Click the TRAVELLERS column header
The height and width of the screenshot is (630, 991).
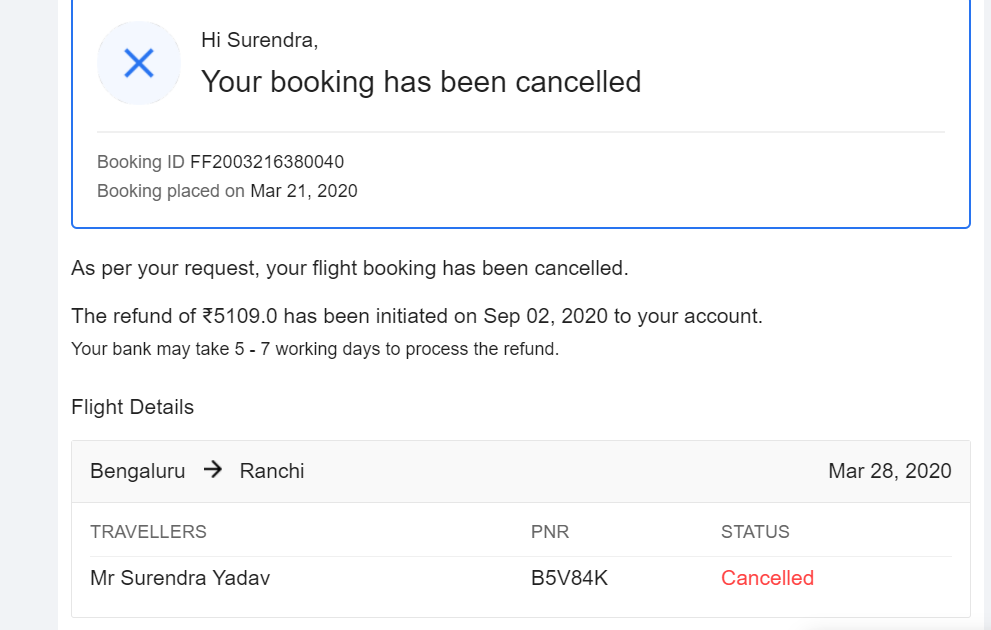point(148,532)
